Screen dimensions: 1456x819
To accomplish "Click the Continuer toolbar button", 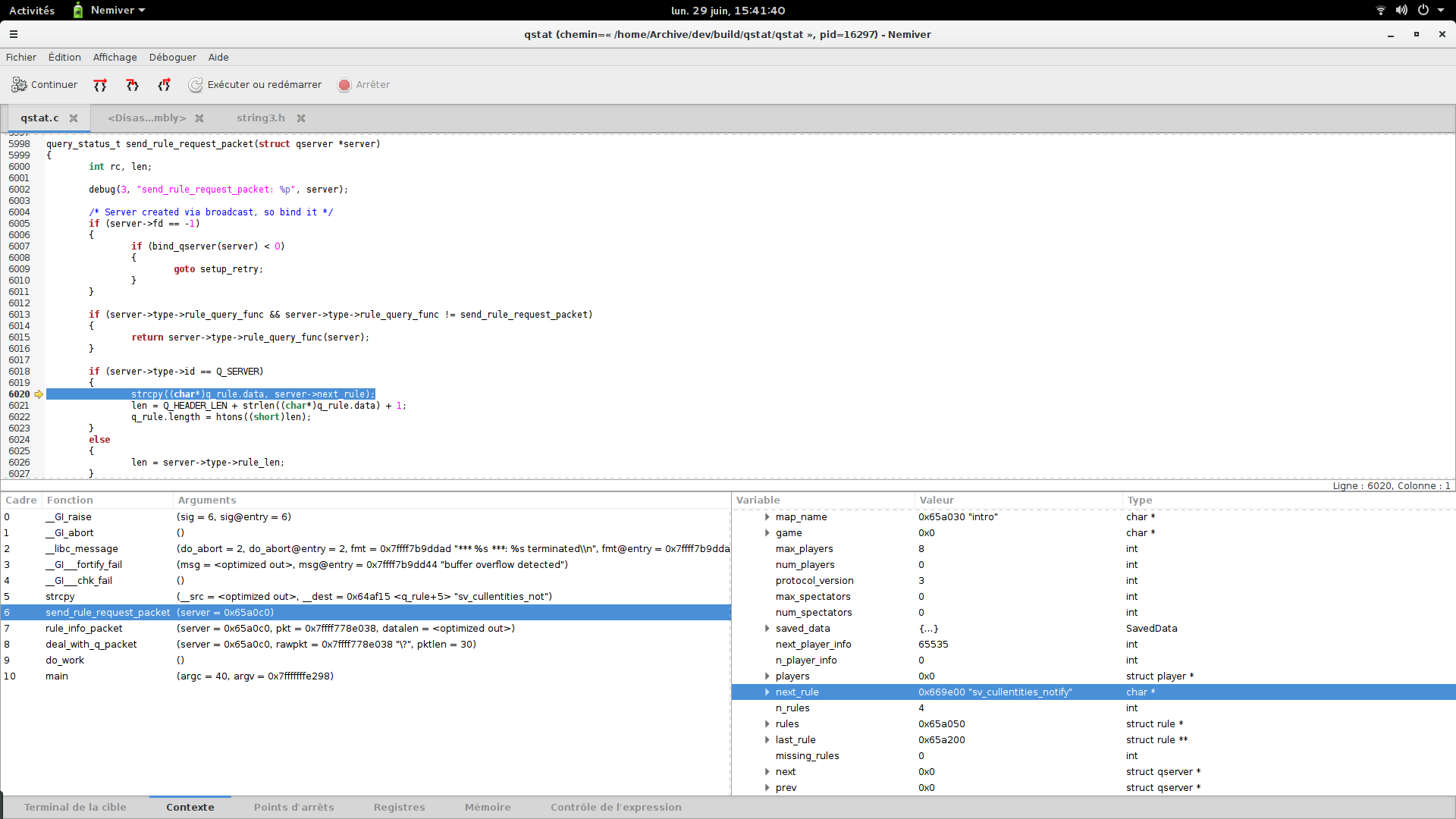I will (x=45, y=85).
